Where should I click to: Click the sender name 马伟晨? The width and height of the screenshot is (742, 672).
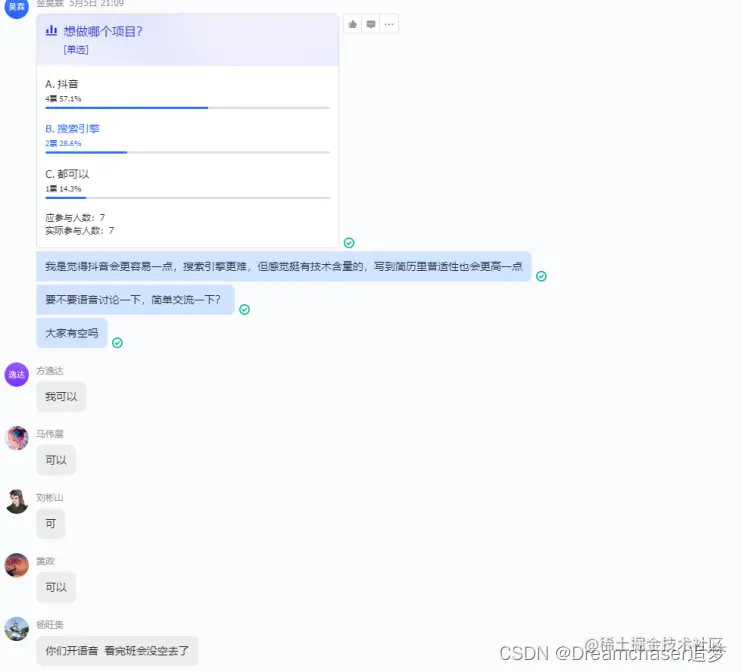pyautogui.click(x=50, y=434)
